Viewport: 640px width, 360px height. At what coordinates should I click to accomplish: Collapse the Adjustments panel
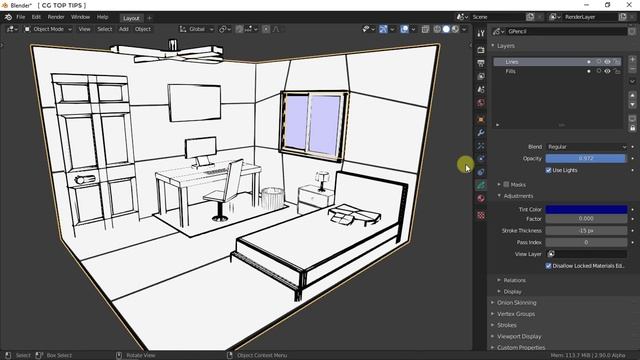[499, 196]
